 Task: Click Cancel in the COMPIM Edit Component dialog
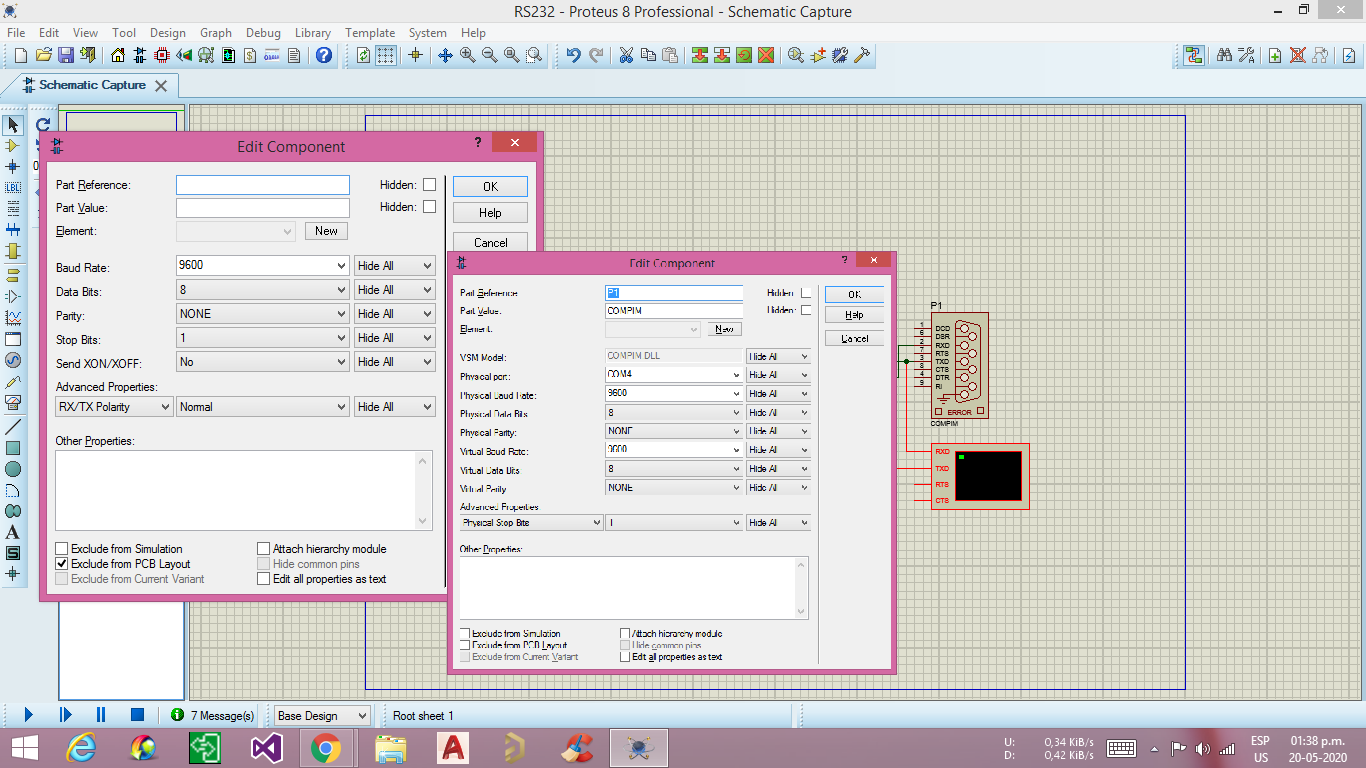[x=854, y=339]
